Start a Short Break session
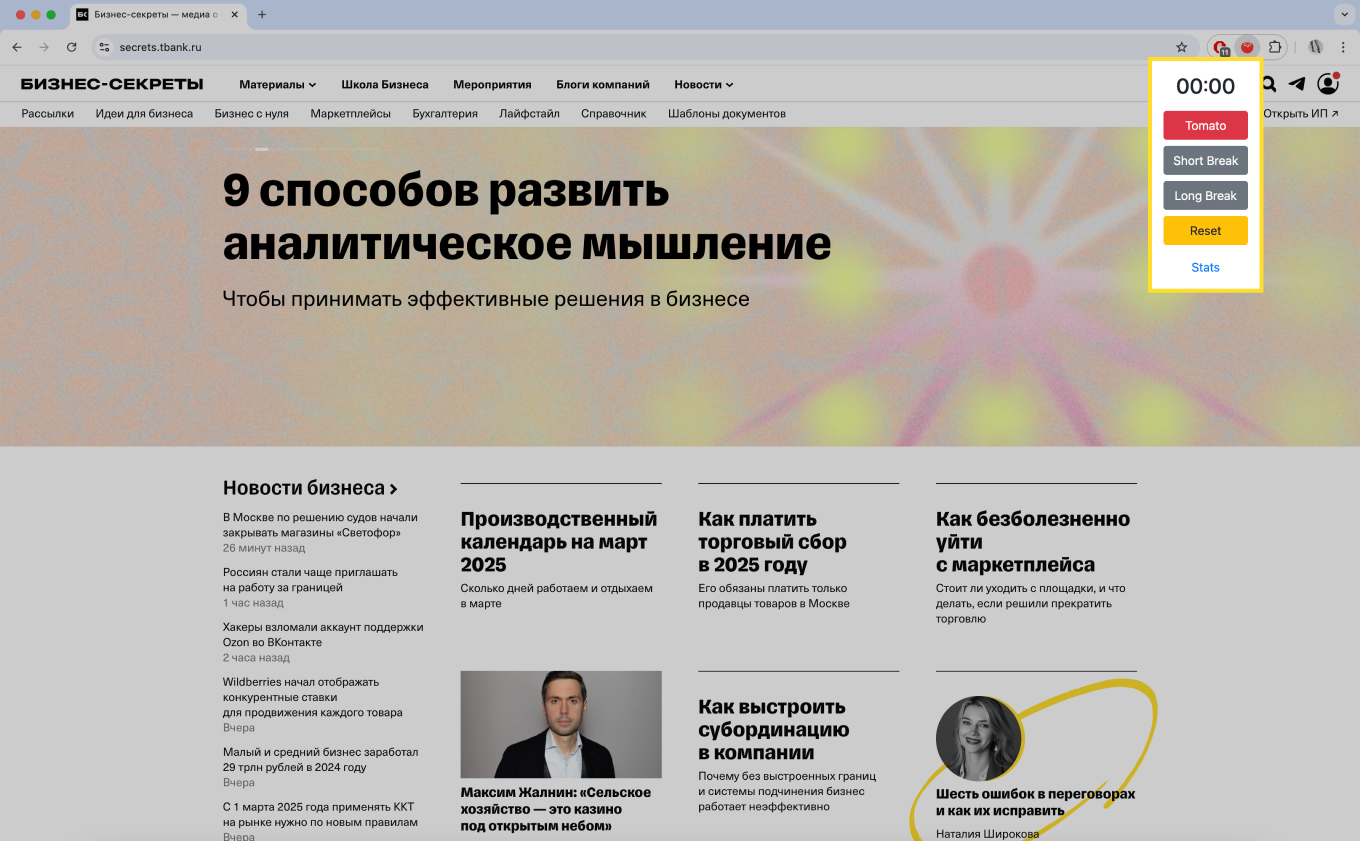This screenshot has height=841, width=1360. point(1205,160)
